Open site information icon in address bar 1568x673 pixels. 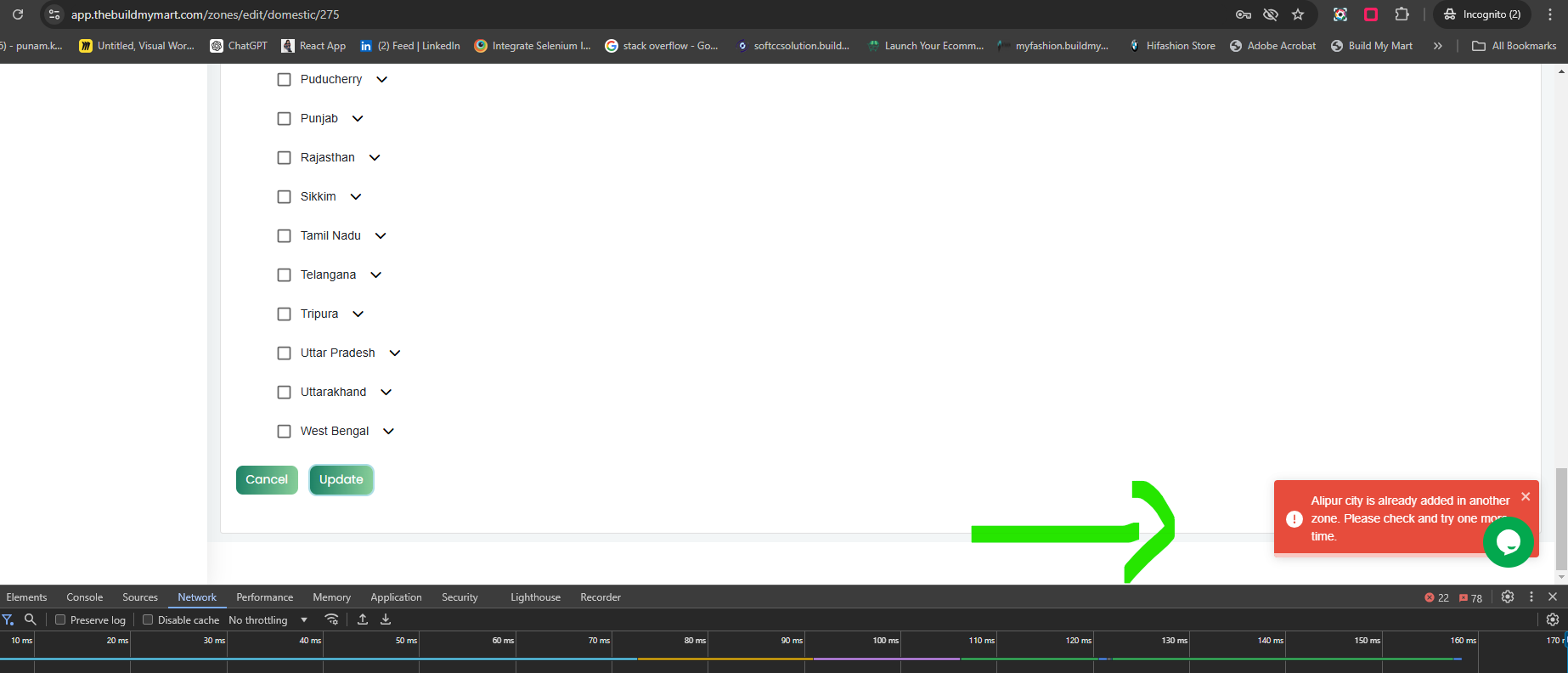pyautogui.click(x=54, y=14)
